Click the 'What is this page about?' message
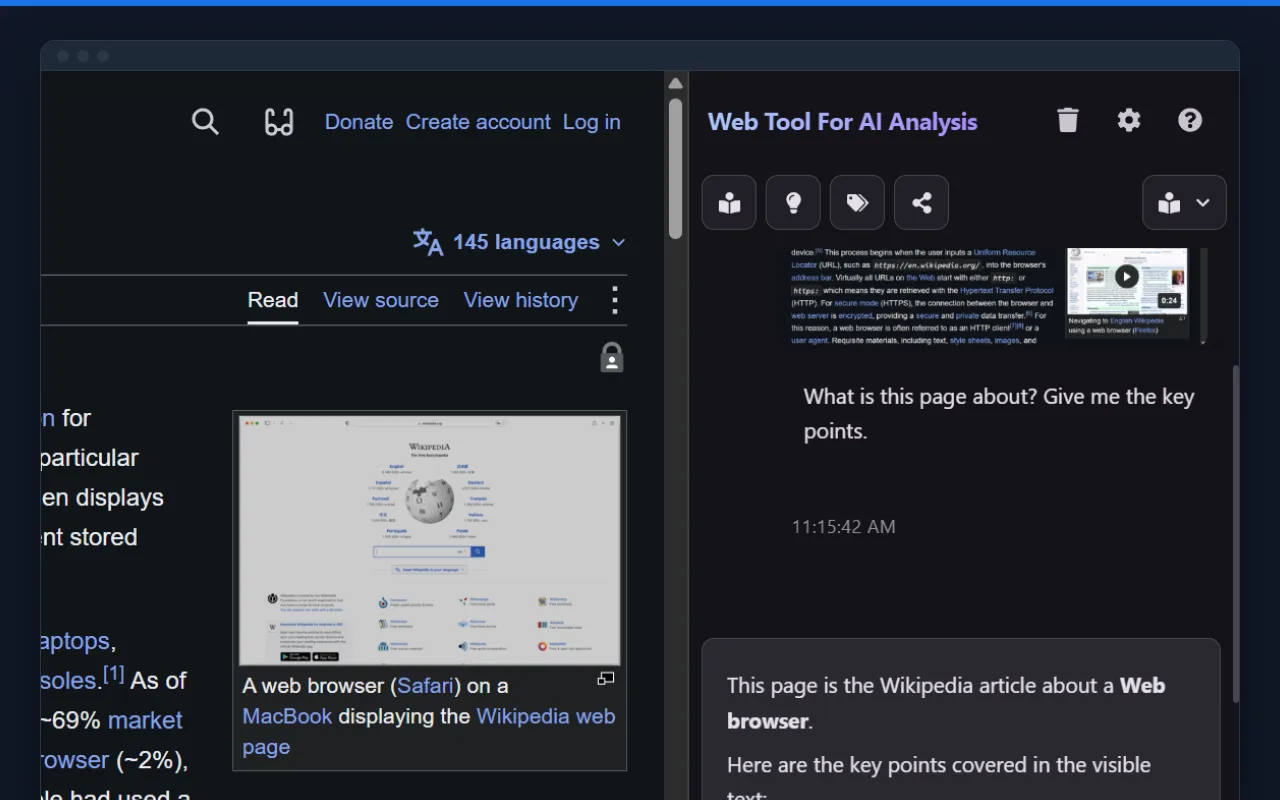1280x800 pixels. point(999,414)
